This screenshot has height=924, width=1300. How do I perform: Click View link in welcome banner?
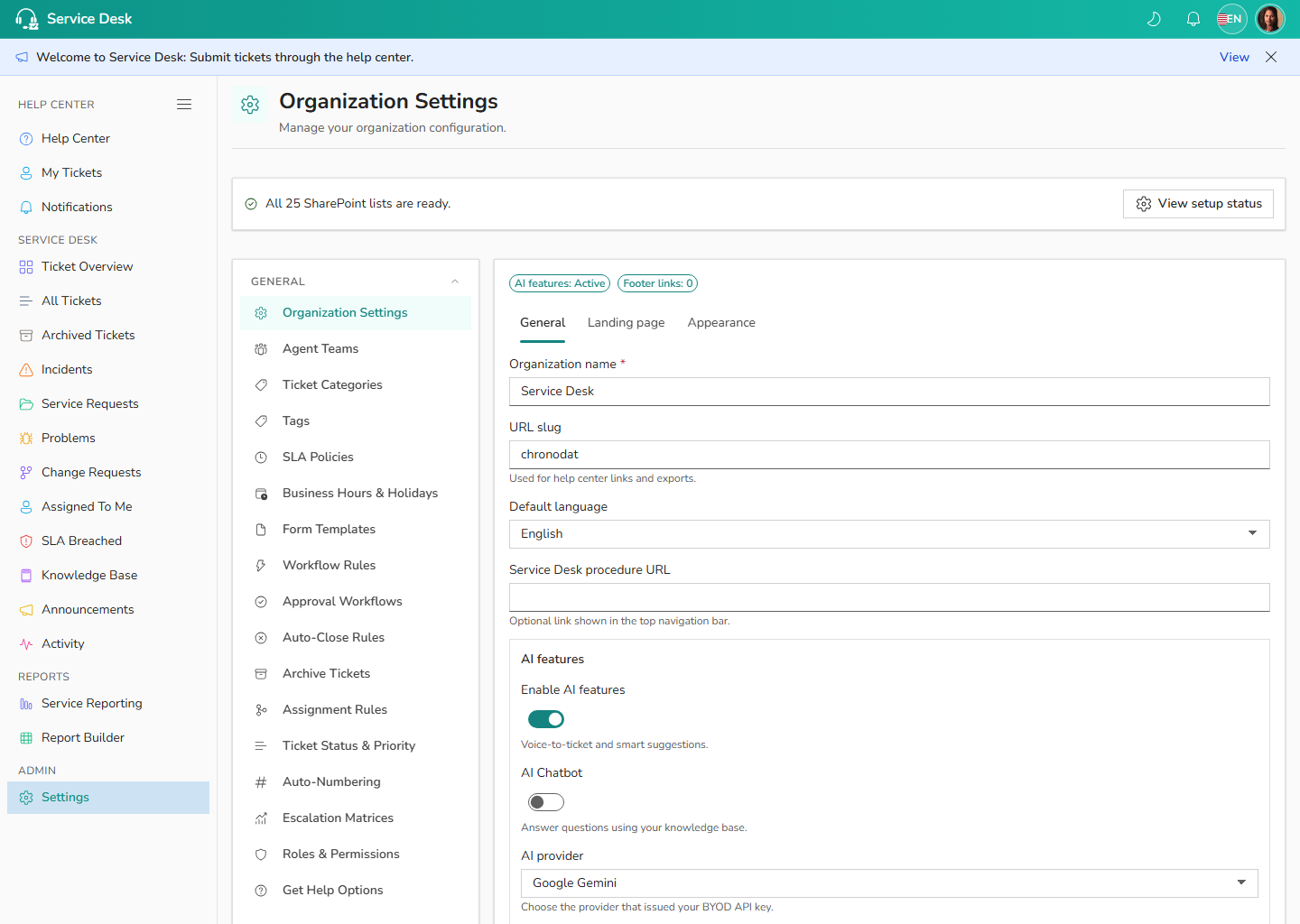click(x=1234, y=57)
